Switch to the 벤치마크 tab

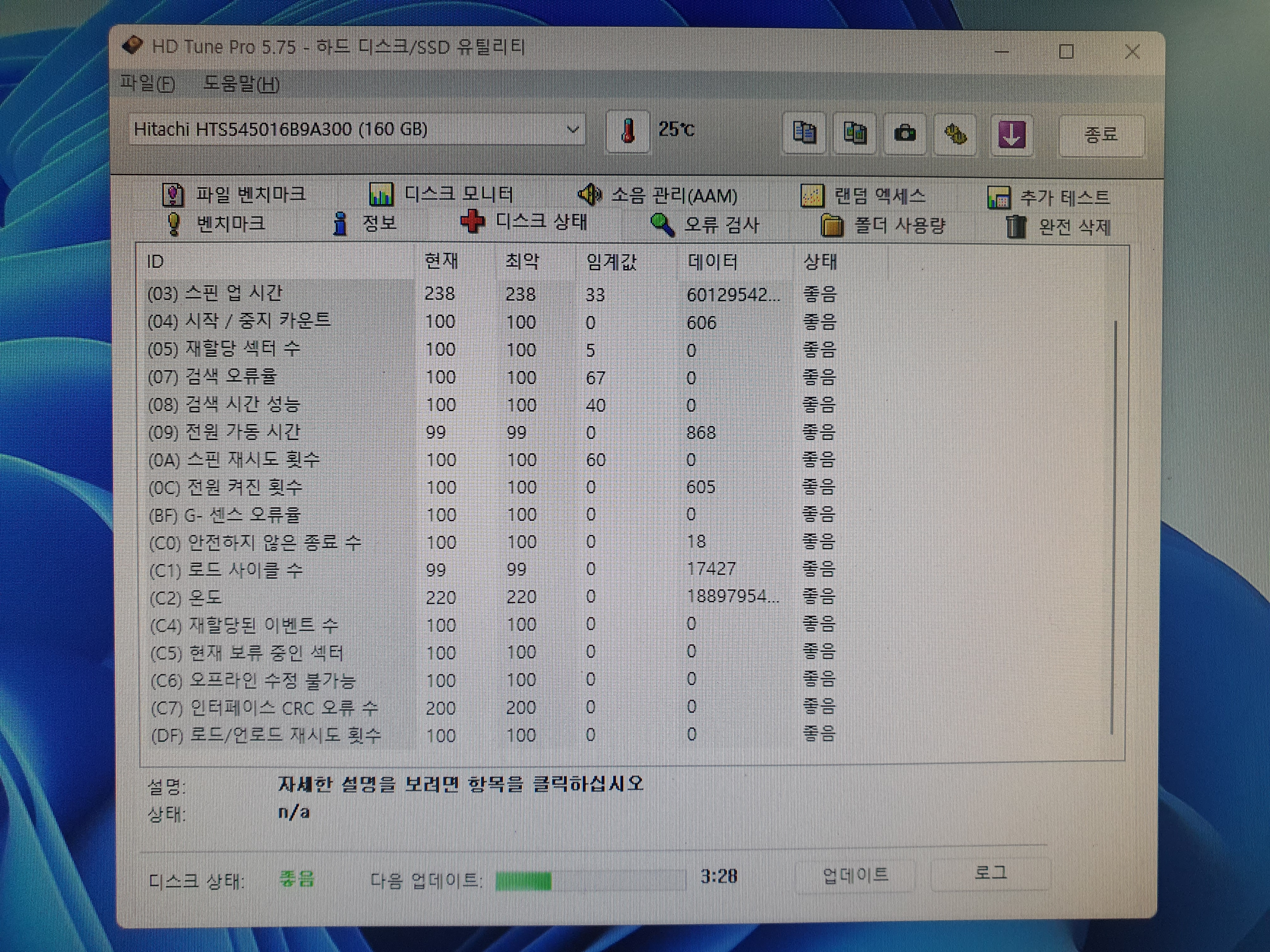tap(215, 223)
